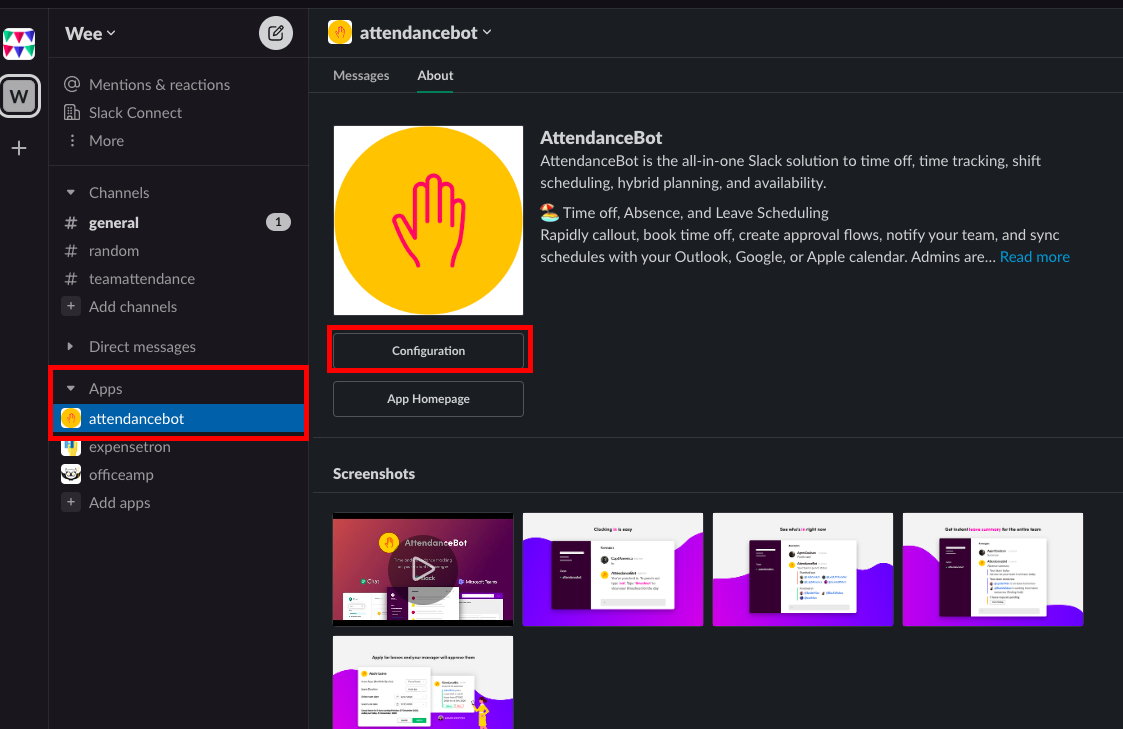Viewport: 1123px width, 729px height.
Task: Collapse the Apps section arrow
Action: click(x=70, y=389)
